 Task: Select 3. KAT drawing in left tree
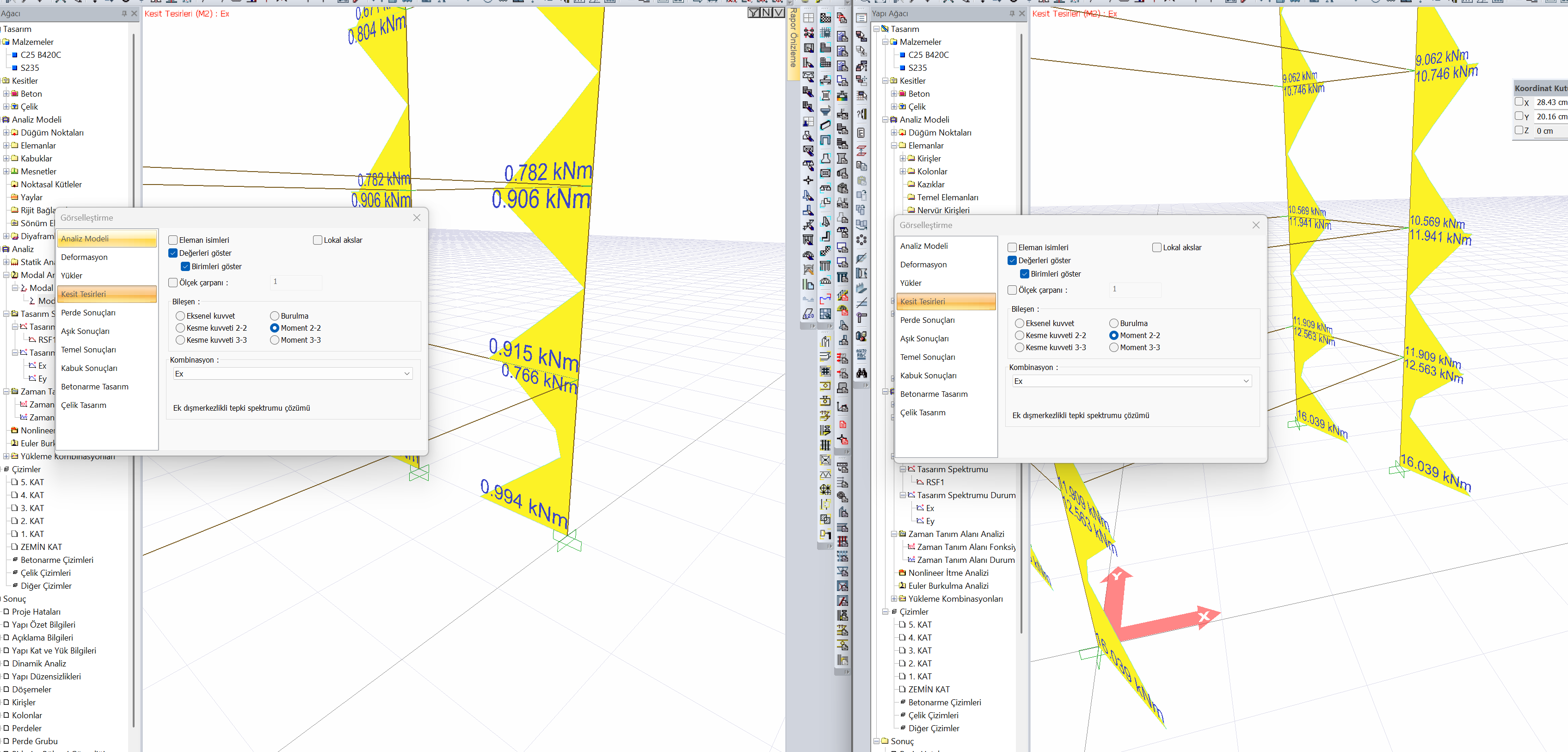coord(32,508)
